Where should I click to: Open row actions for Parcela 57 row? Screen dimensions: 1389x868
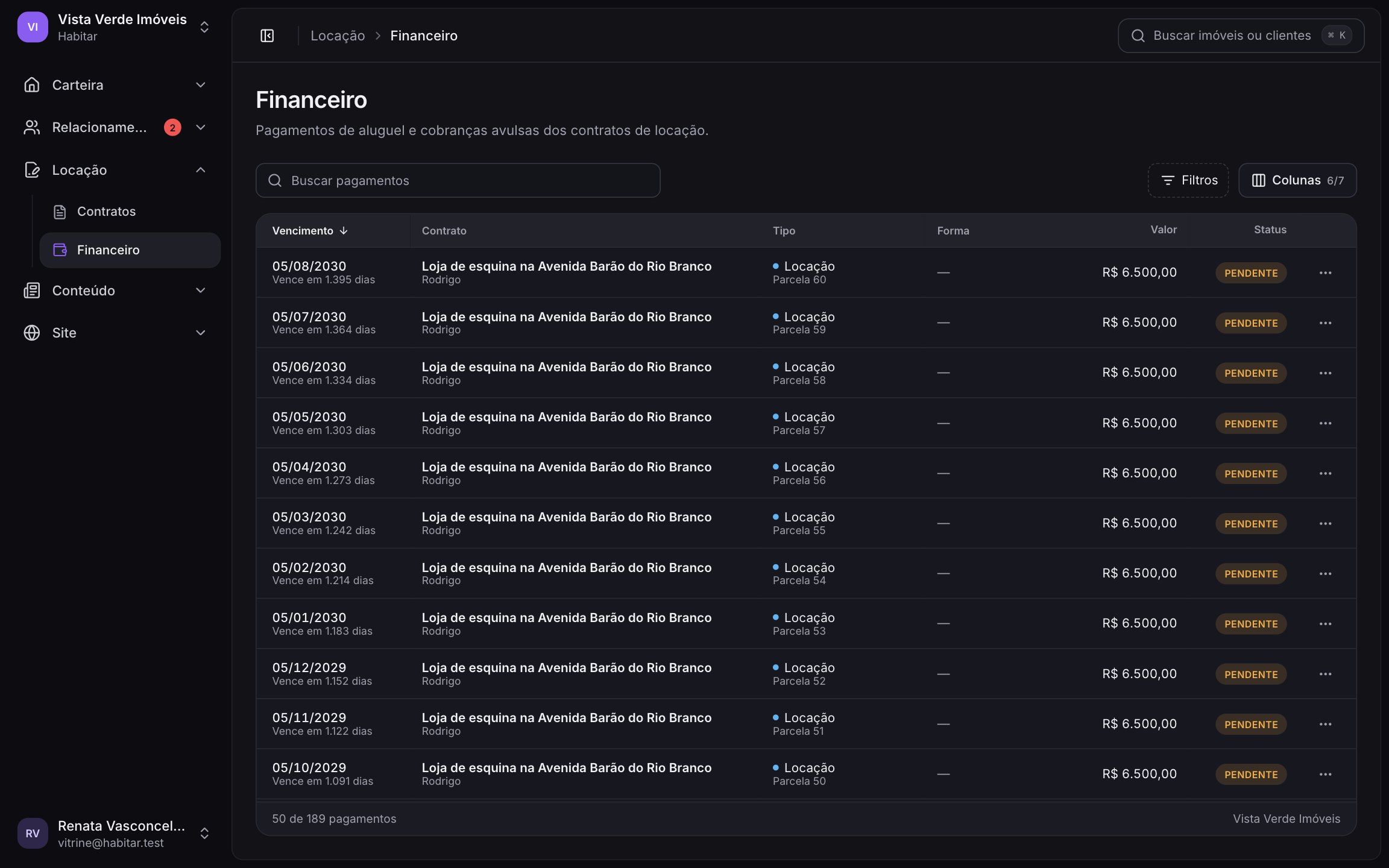pyautogui.click(x=1325, y=423)
